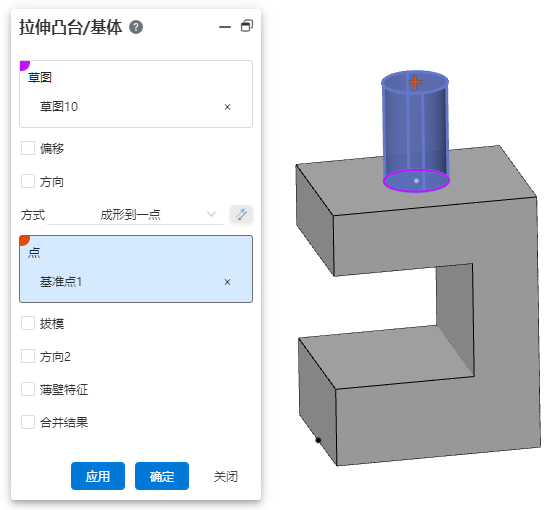The image size is (553, 510).
Task: Click the 应用 button
Action: (98, 476)
